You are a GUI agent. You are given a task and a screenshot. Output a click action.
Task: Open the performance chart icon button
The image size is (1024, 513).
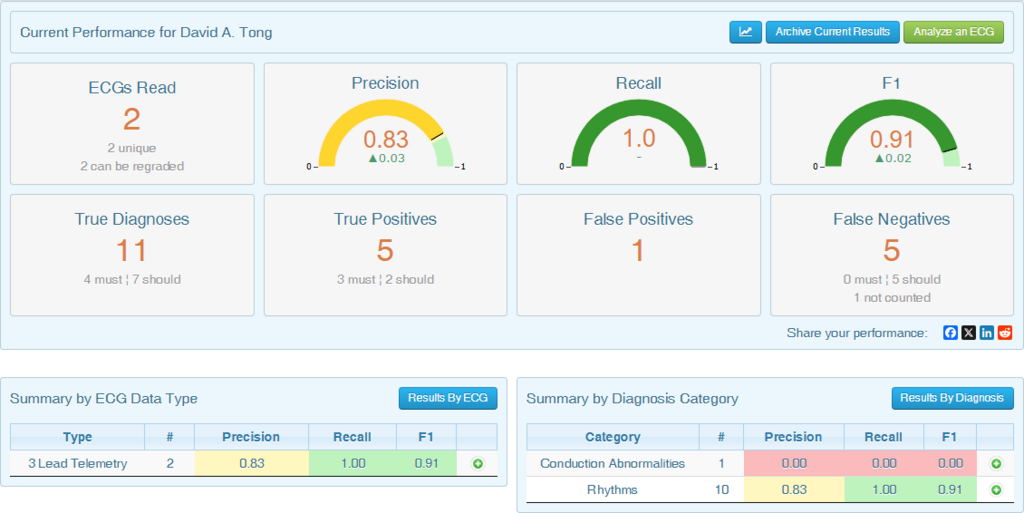pos(745,32)
